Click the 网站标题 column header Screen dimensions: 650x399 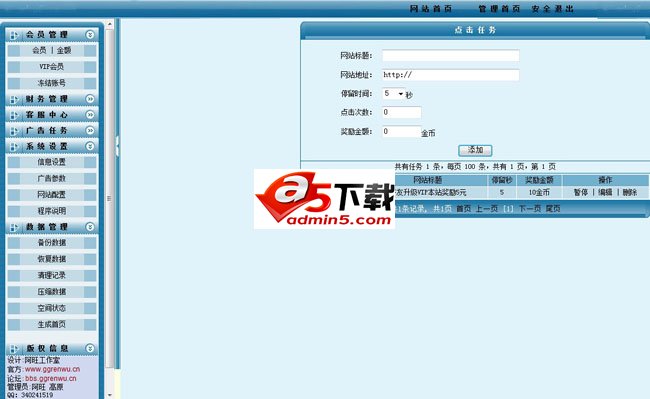[x=428, y=180]
